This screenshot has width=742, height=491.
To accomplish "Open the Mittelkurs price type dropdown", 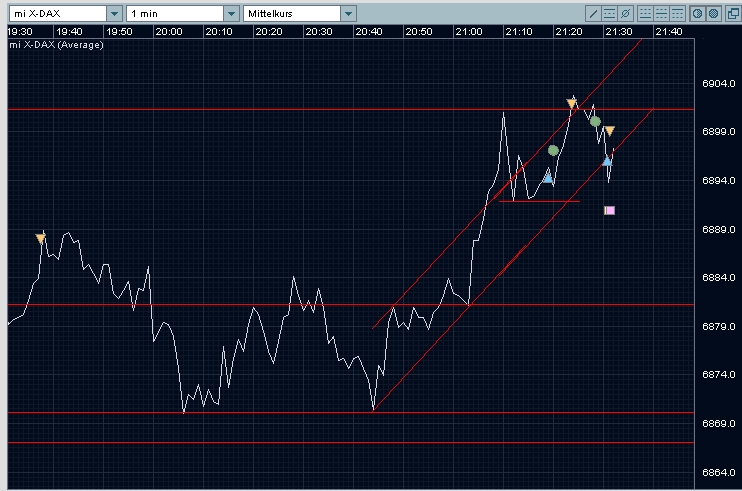I will click(348, 14).
